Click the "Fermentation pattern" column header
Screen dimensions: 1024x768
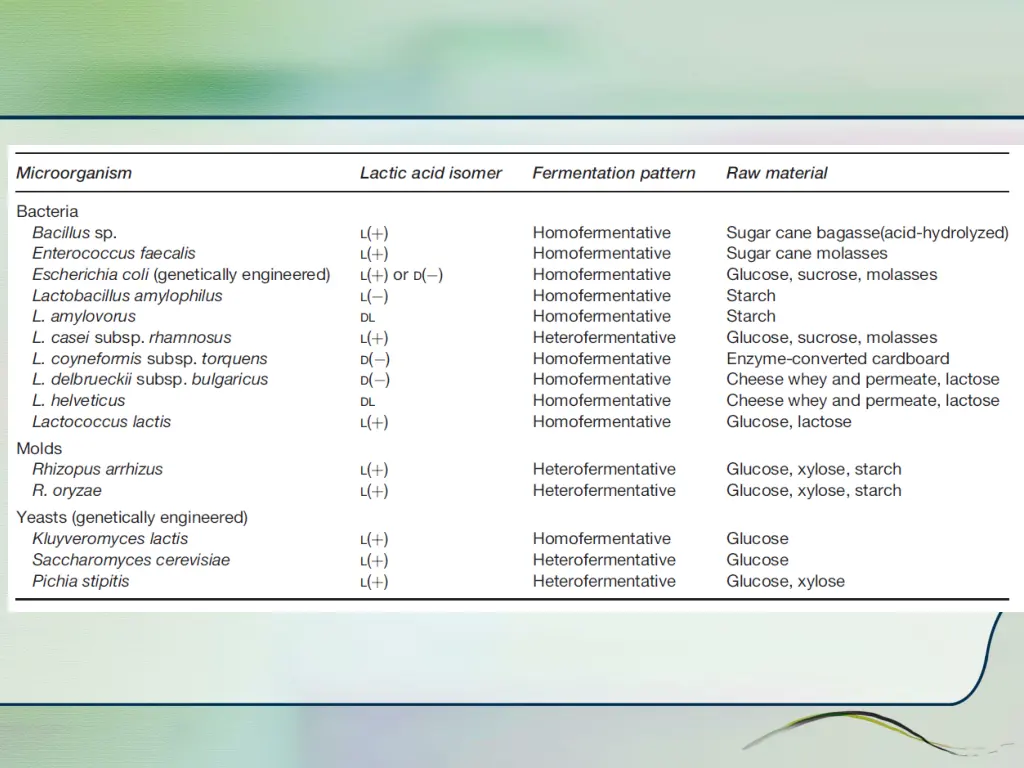(x=613, y=173)
